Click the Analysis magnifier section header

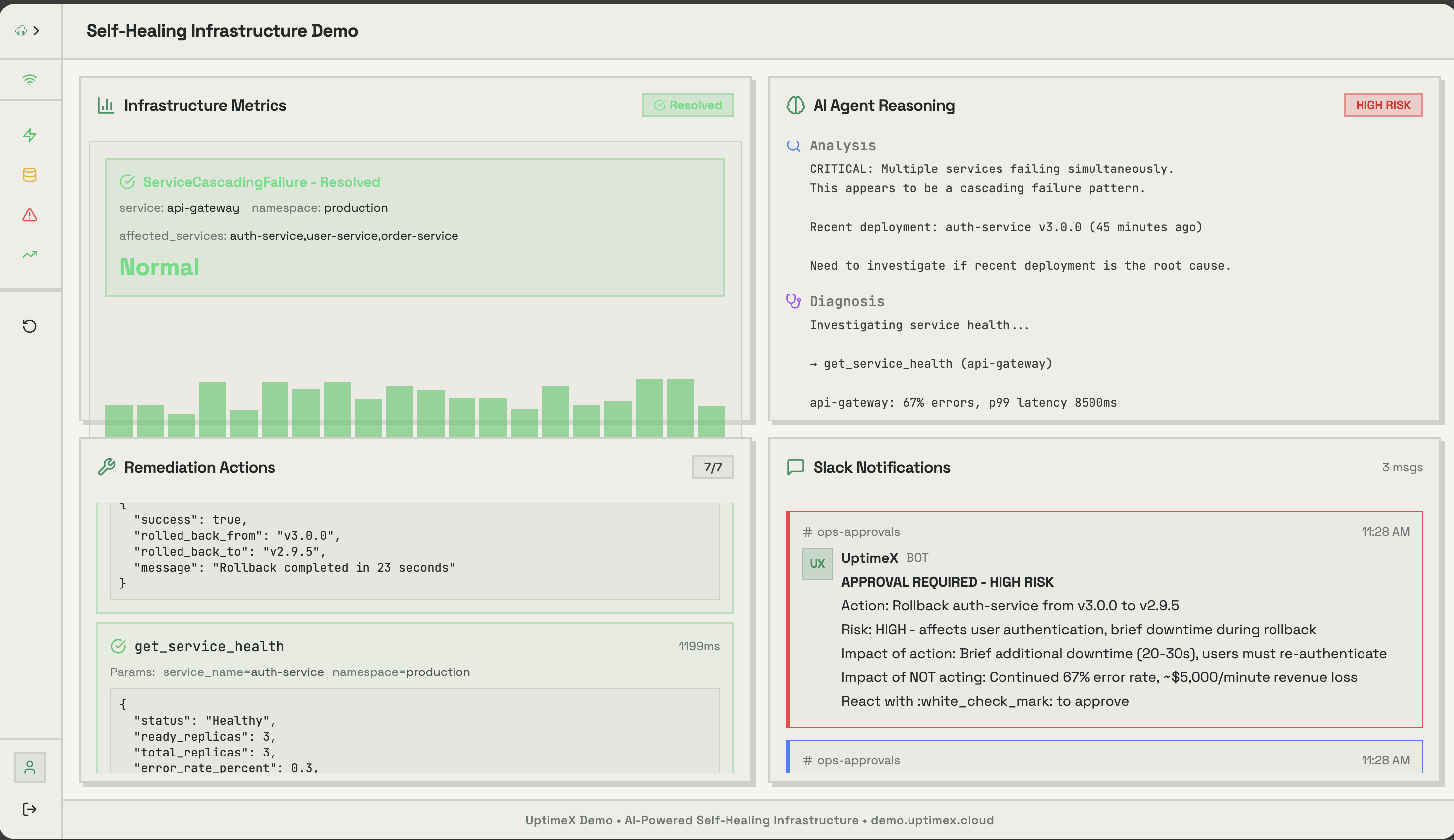[x=842, y=145]
